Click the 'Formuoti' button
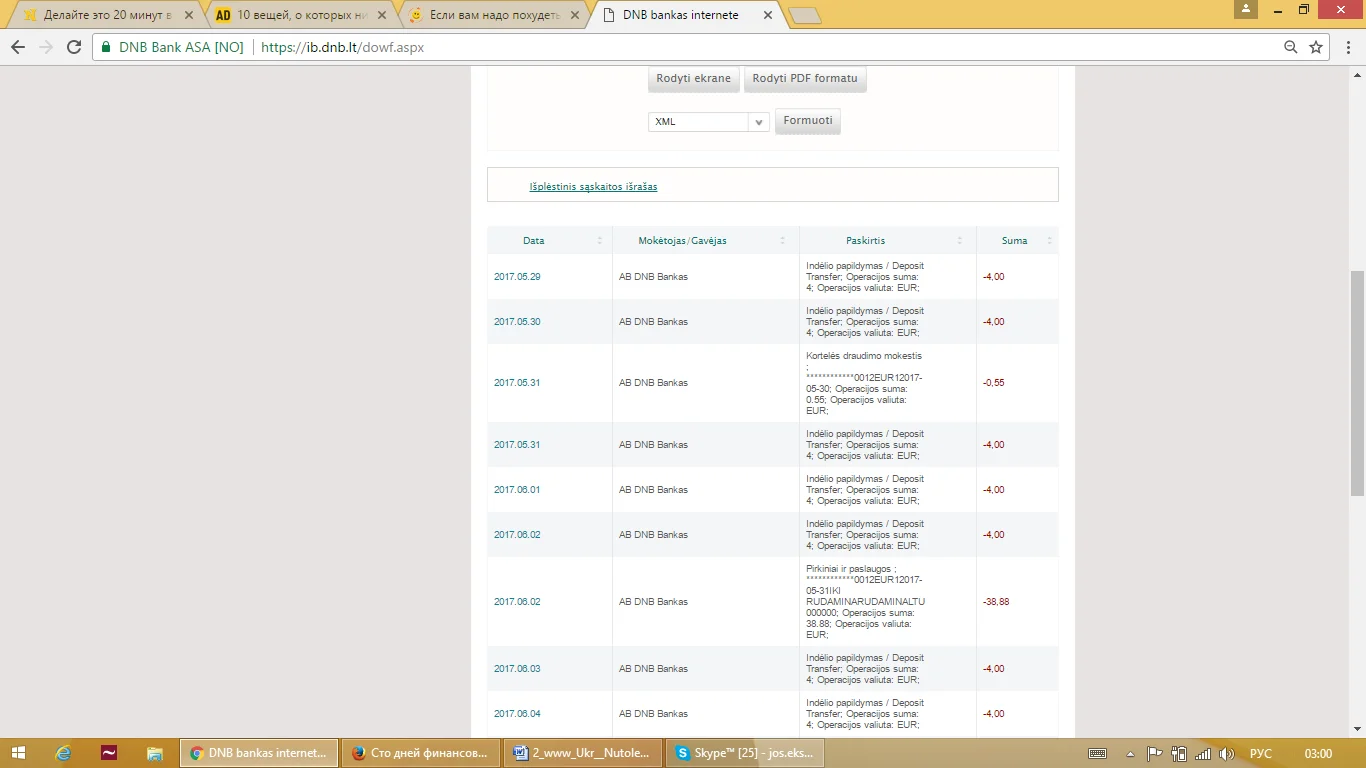 tap(808, 121)
